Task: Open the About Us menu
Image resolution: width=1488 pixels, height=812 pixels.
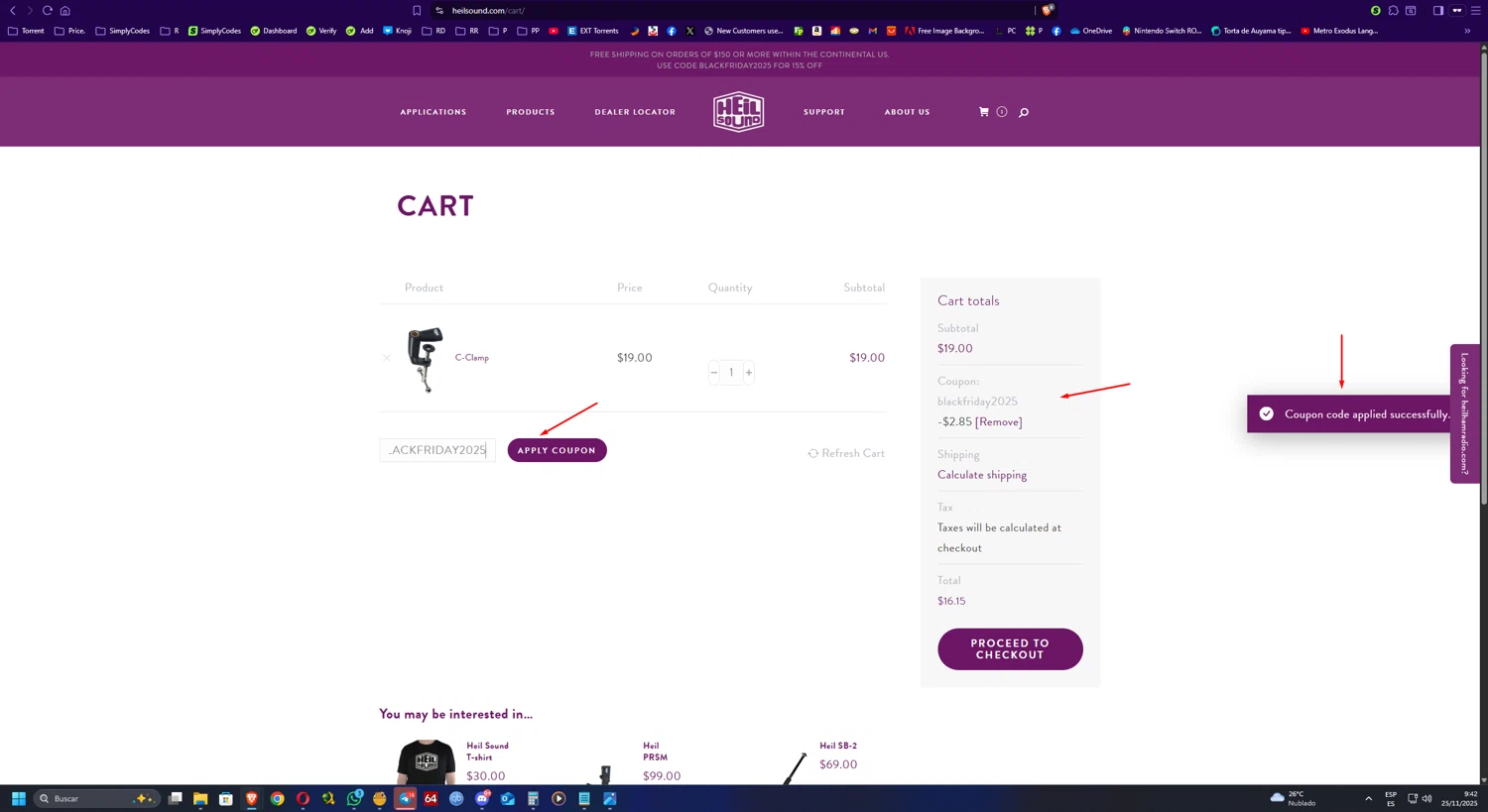Action: tap(908, 112)
